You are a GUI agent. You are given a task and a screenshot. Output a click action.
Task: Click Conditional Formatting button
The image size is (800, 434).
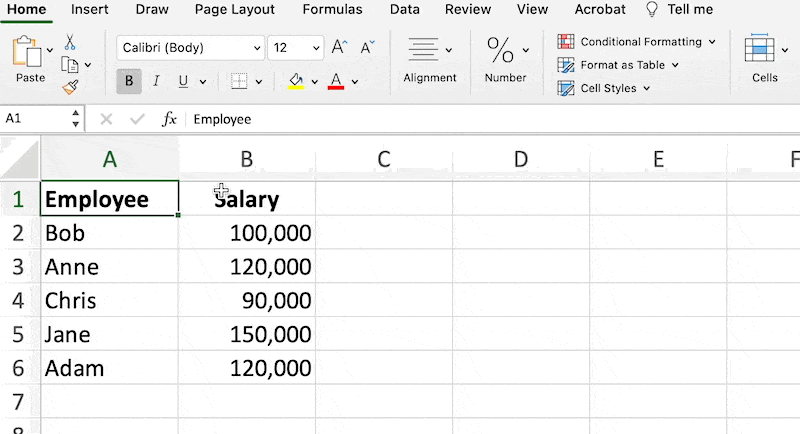pos(637,41)
